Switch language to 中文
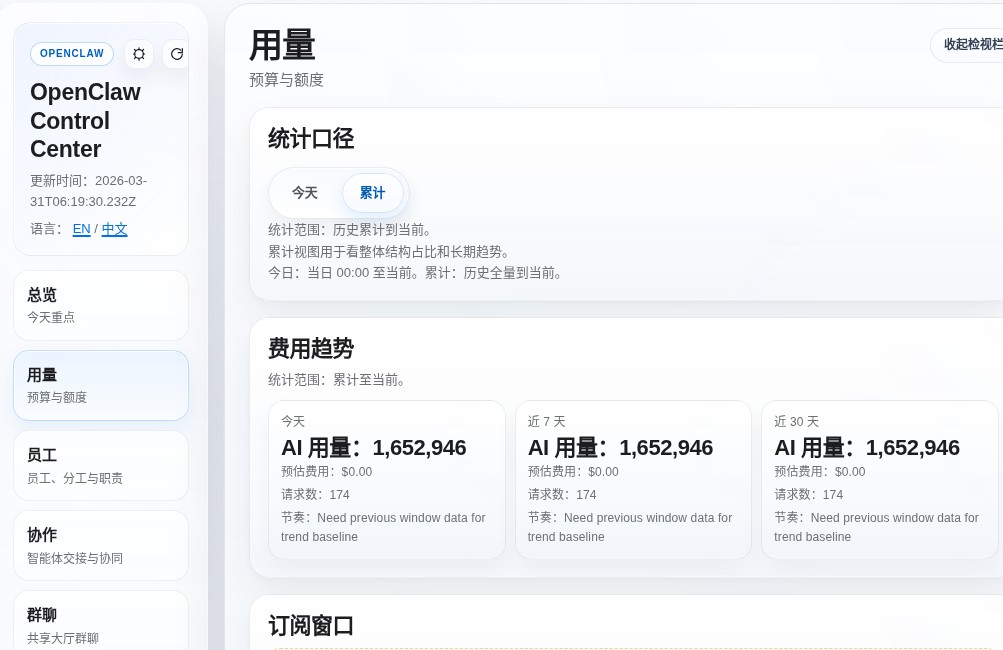Viewport: 1003px width, 650px height. tap(115, 229)
